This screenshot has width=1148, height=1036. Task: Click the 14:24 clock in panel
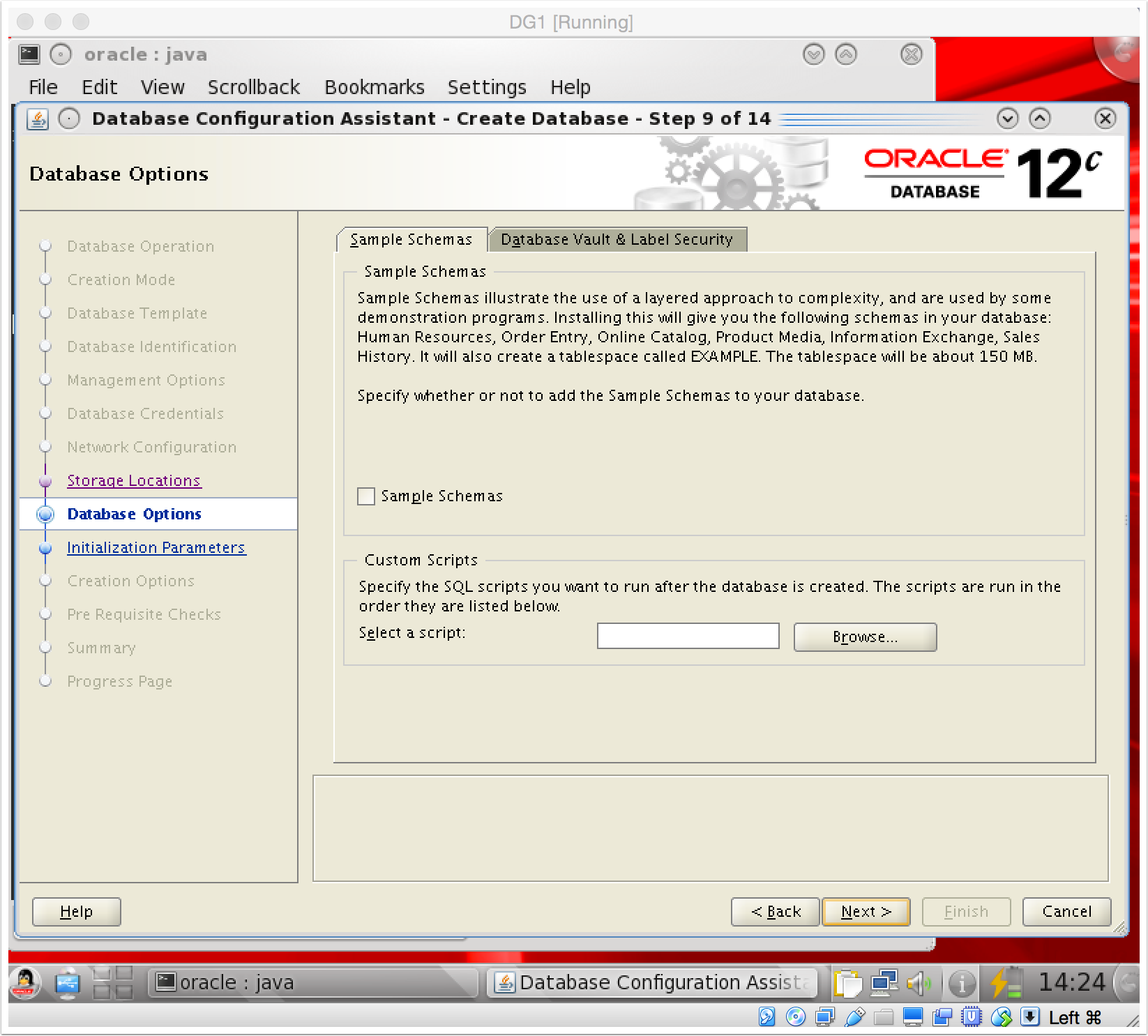click(x=1072, y=982)
